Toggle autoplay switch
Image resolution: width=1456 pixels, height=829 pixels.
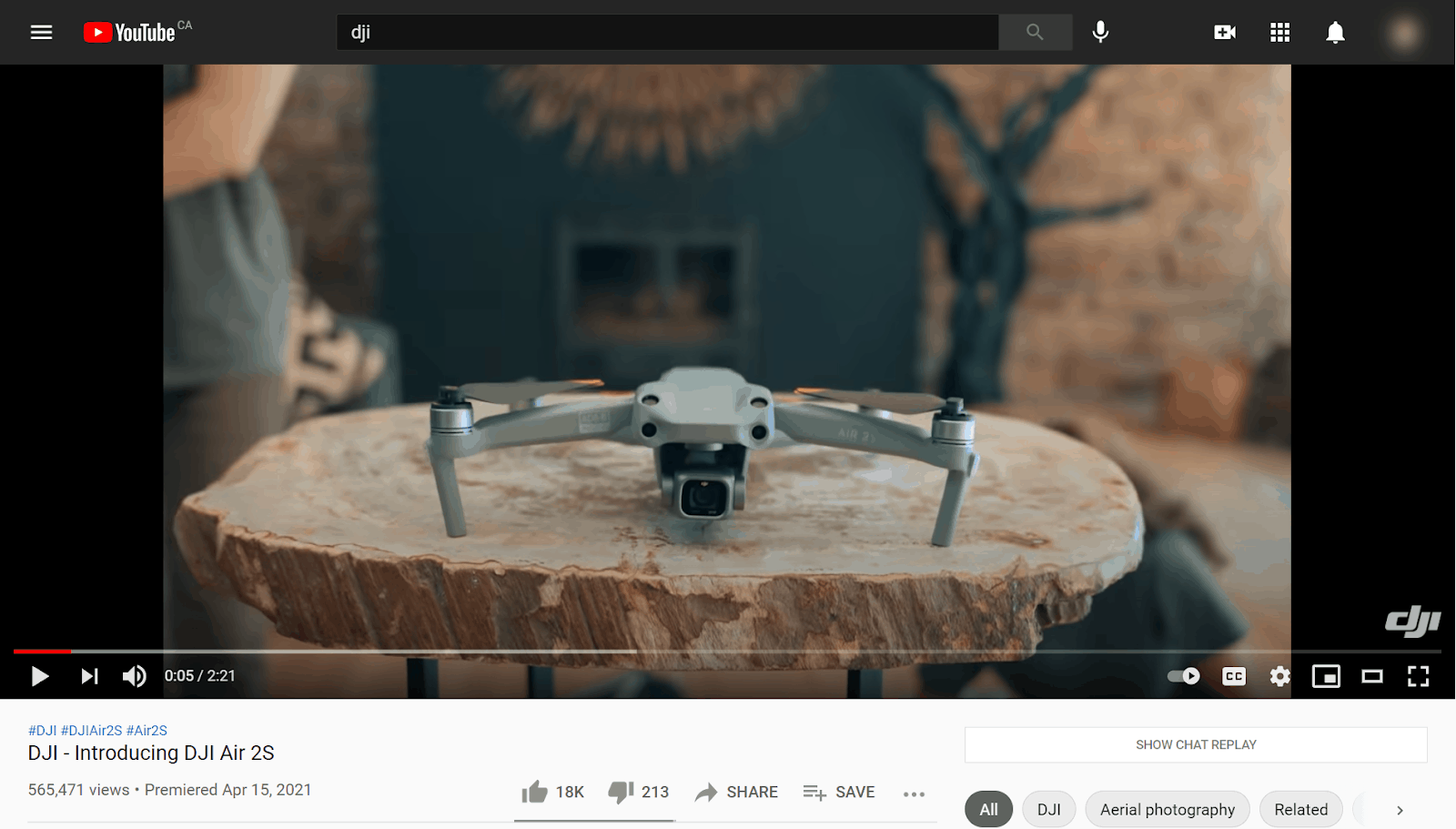click(x=1184, y=676)
